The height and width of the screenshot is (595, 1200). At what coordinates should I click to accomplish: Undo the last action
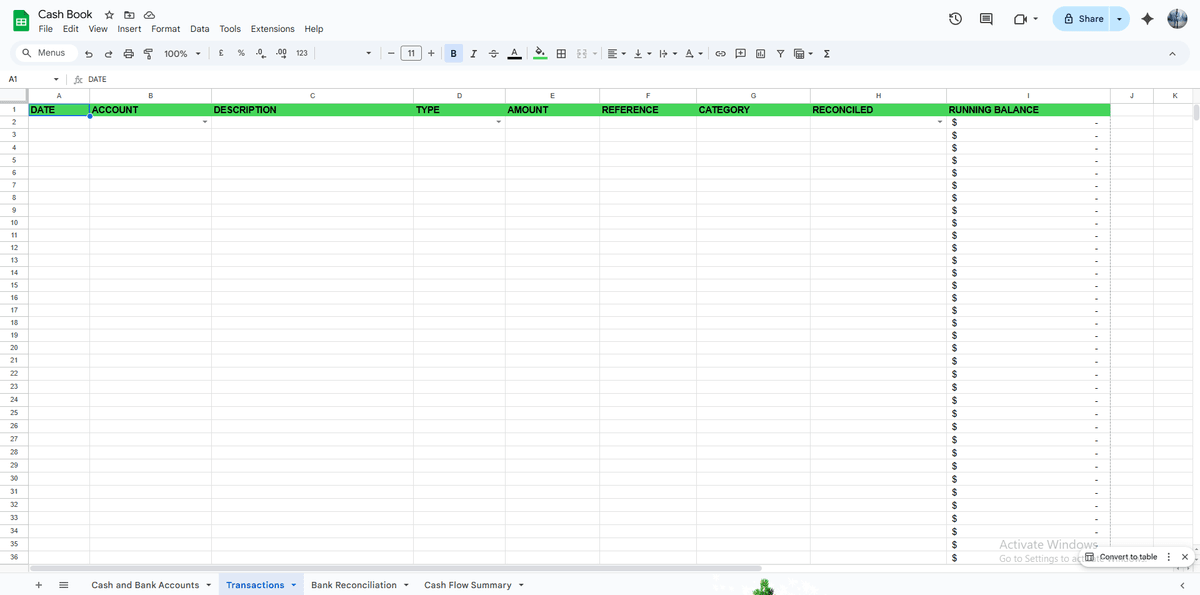point(89,54)
